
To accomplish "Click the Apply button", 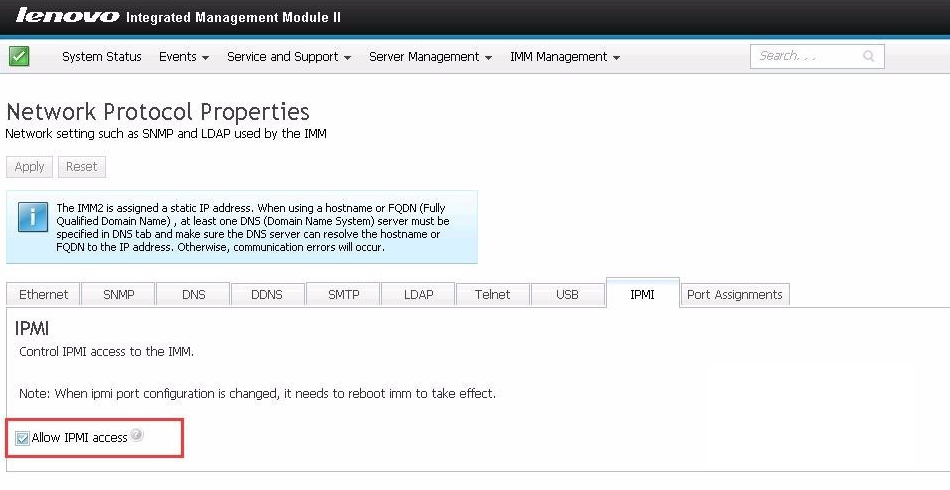I will (29, 167).
